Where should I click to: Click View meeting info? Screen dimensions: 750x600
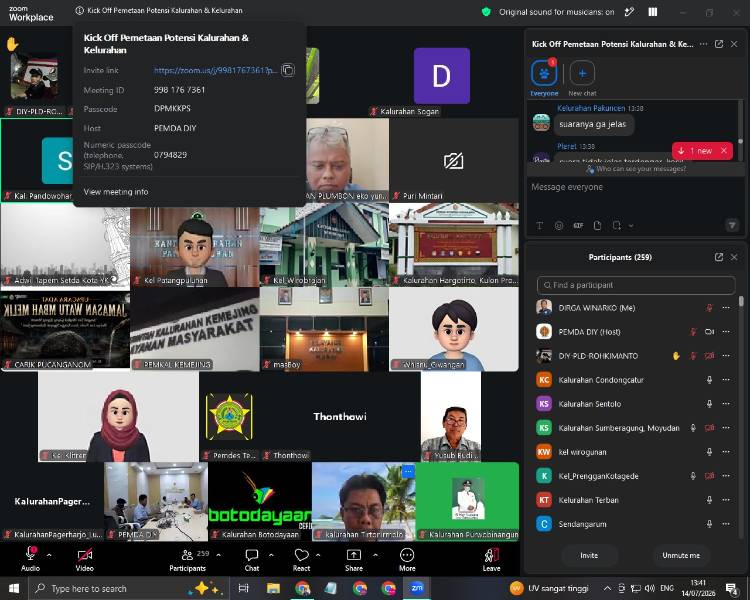tap(116, 192)
